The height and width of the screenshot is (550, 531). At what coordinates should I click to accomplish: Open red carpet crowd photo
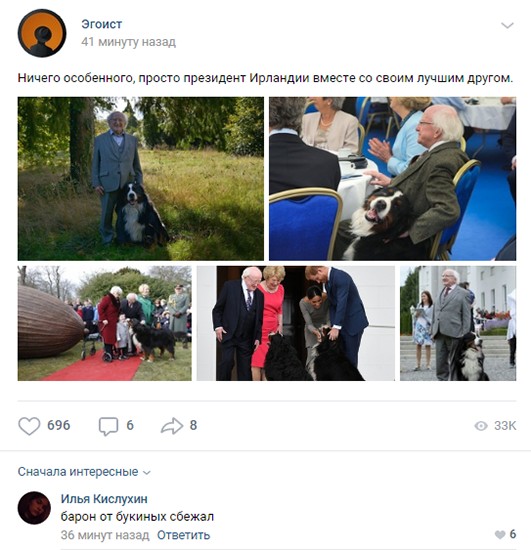click(x=105, y=323)
